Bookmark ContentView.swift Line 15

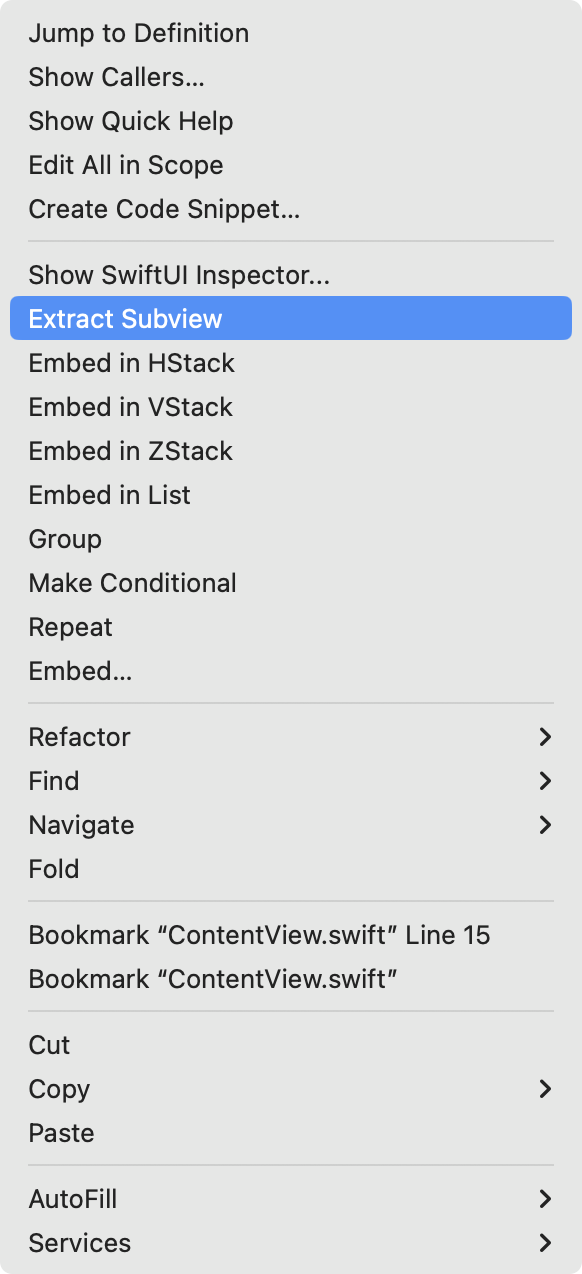260,935
